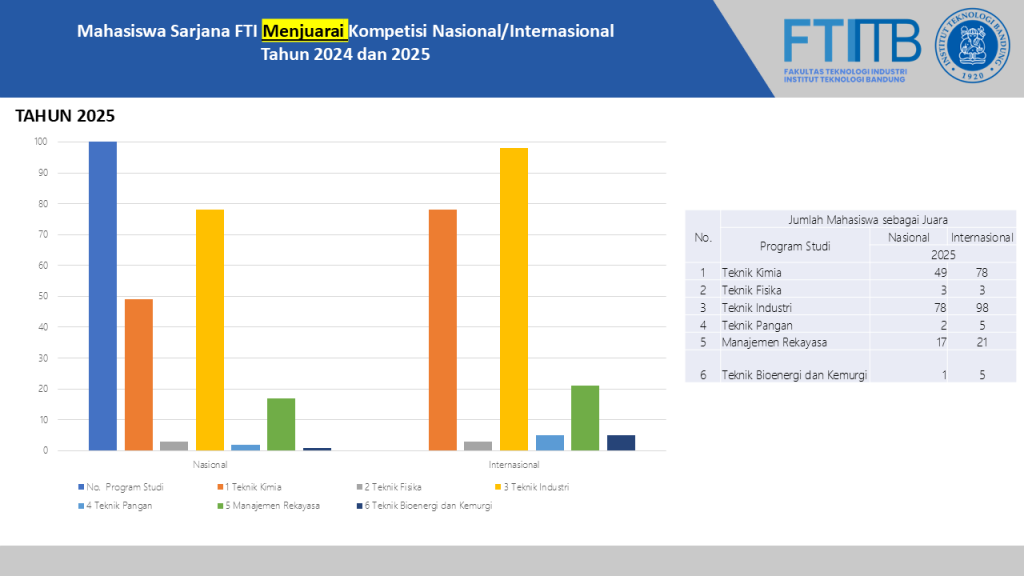
Task: Click the Internasional table column header
Action: [982, 237]
